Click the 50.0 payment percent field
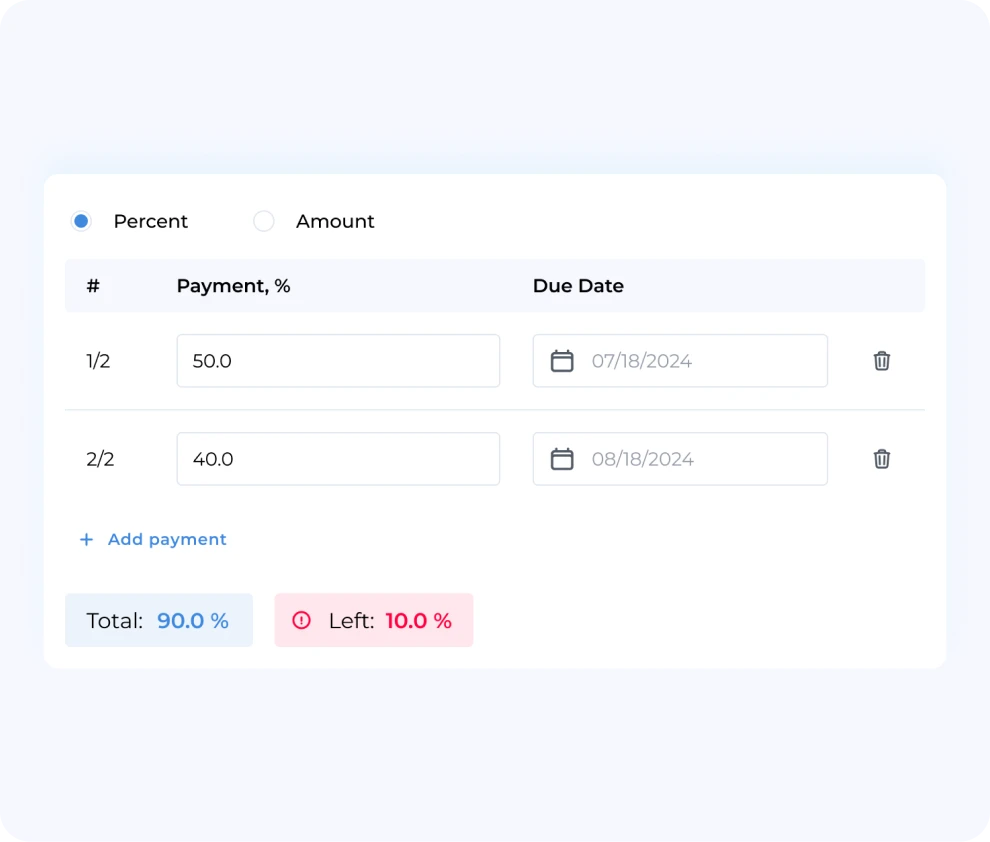The height and width of the screenshot is (842, 990). [x=338, y=361]
